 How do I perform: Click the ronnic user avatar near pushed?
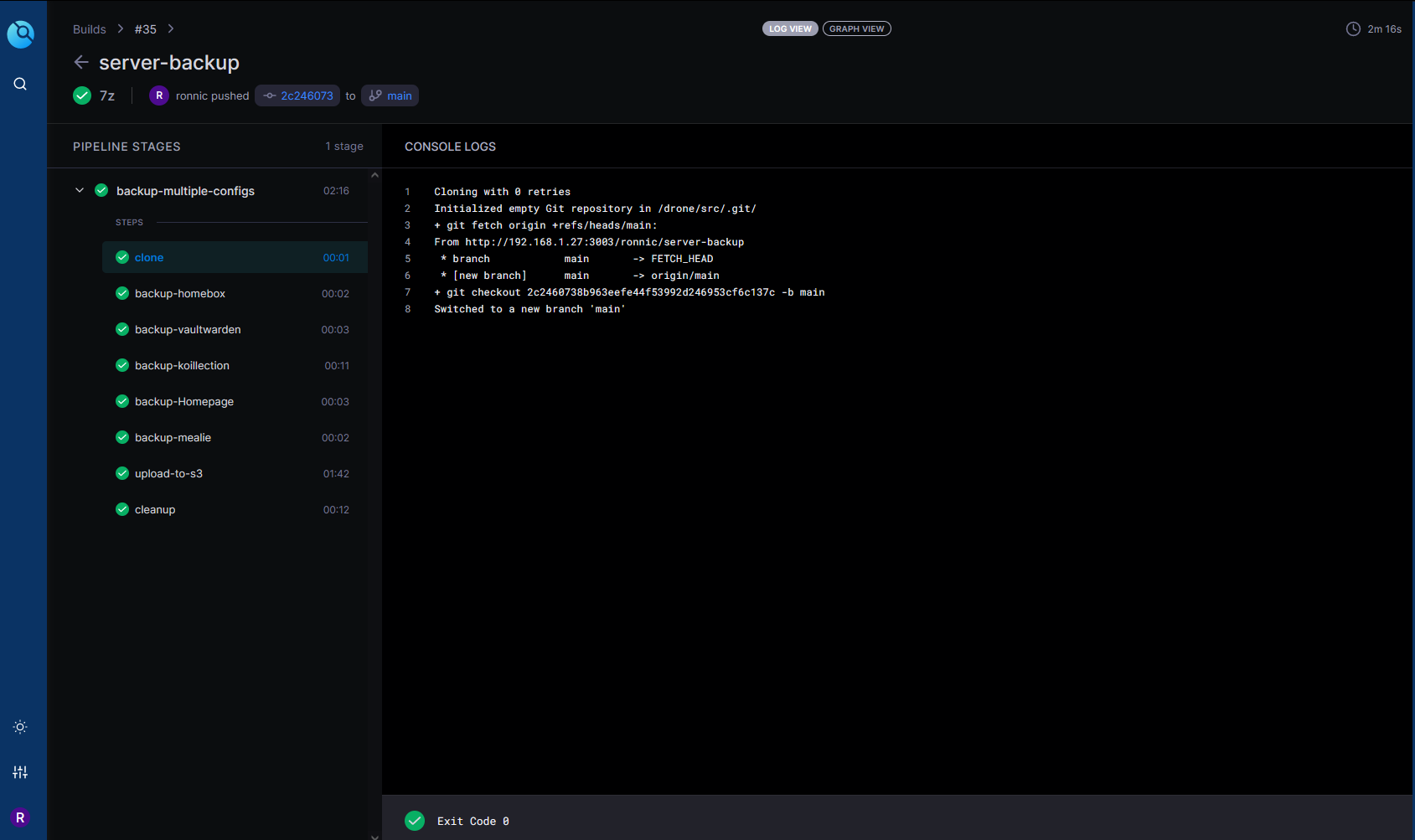pos(158,95)
